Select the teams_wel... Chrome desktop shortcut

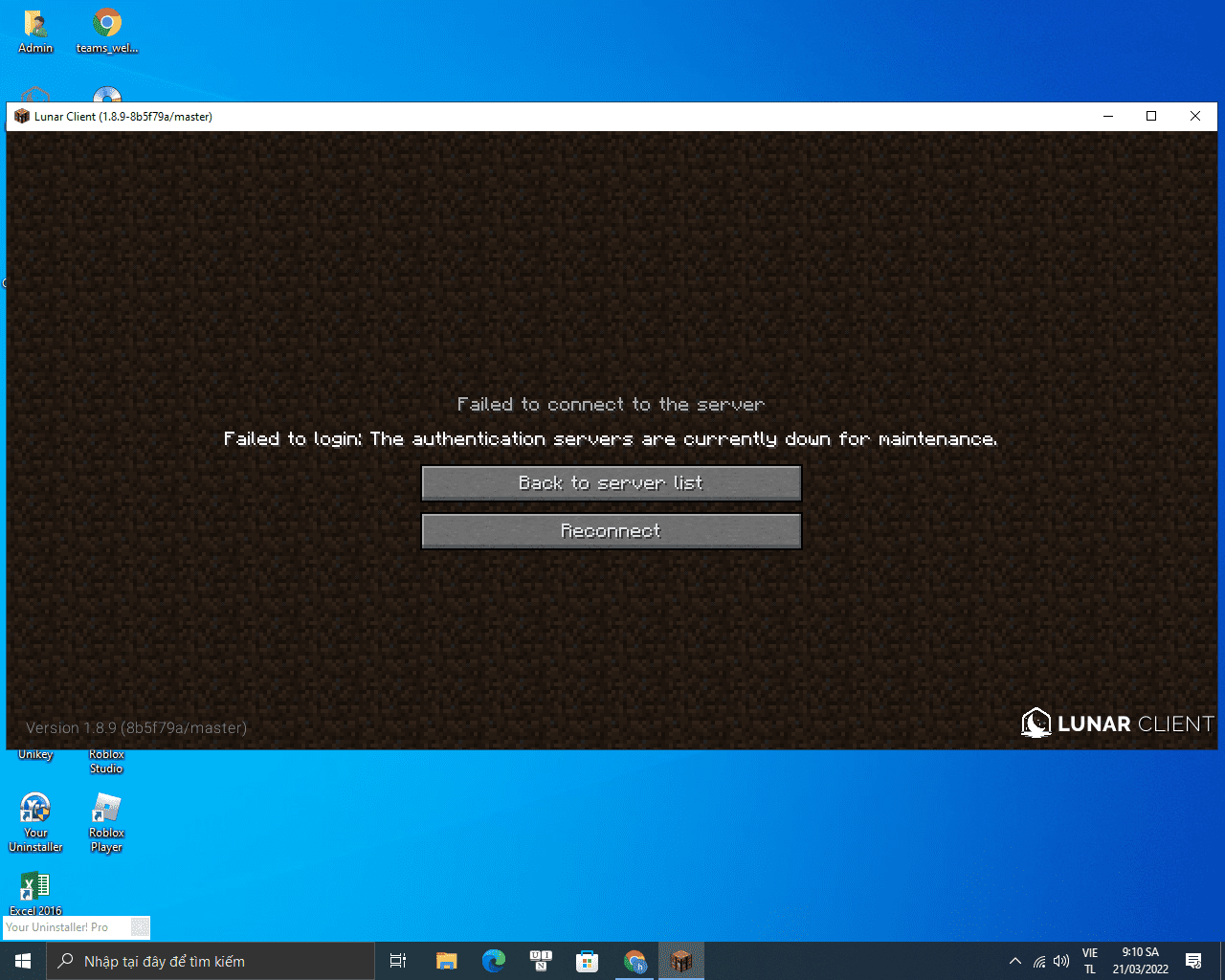click(x=107, y=32)
